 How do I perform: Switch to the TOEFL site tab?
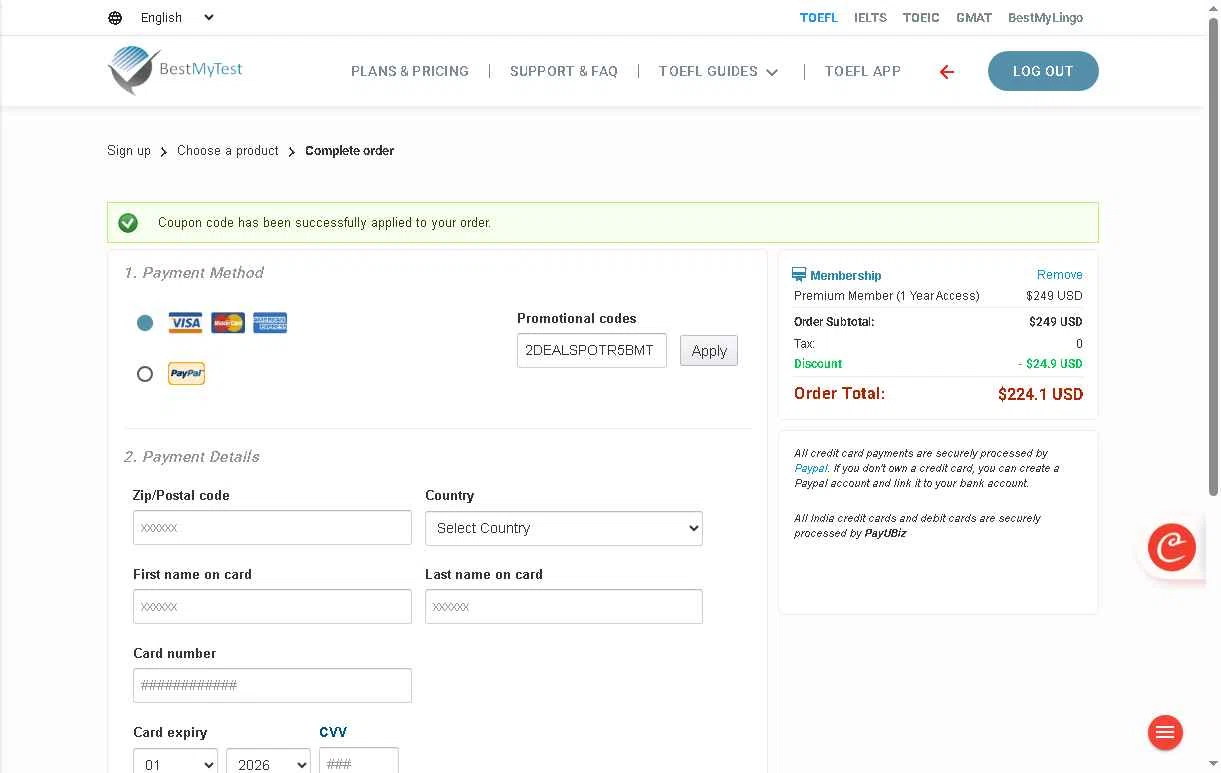coord(819,18)
